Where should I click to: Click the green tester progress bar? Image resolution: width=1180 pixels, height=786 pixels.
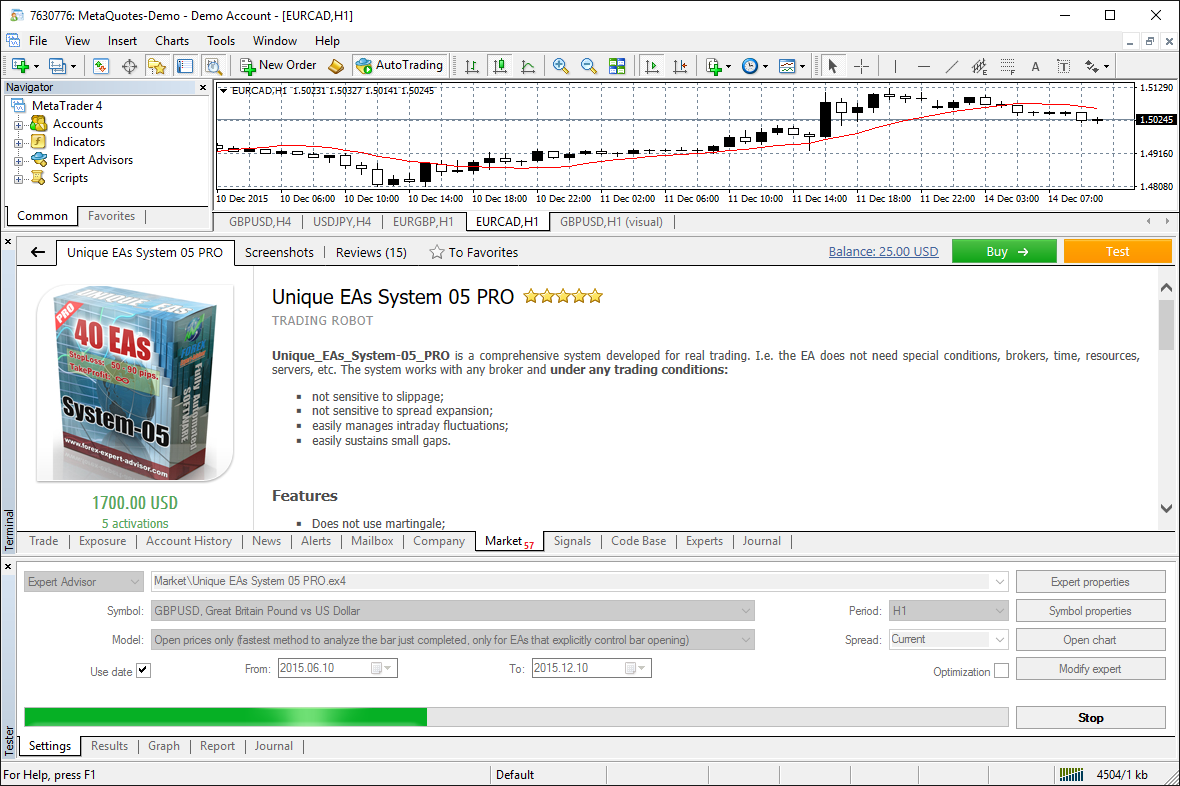coord(225,717)
